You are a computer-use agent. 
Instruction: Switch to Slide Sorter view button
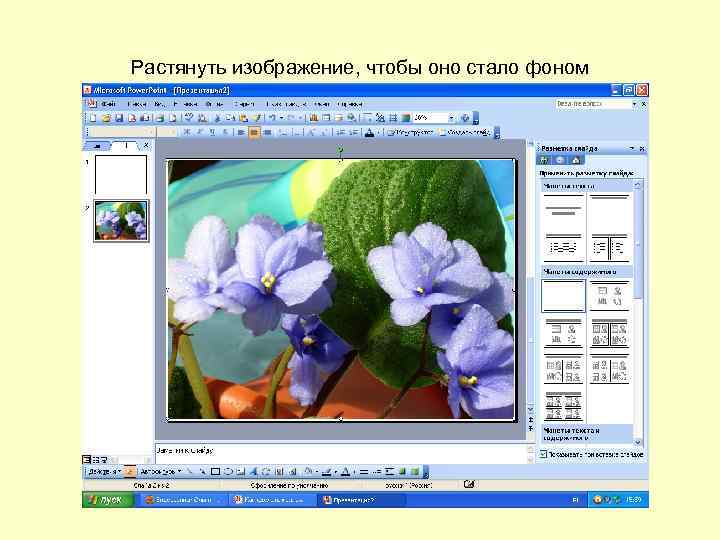pos(96,459)
